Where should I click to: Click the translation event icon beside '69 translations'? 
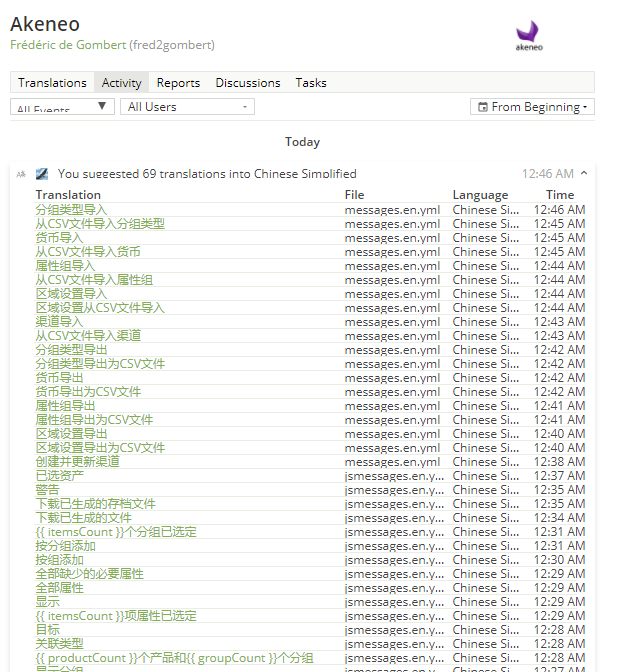[x=42, y=174]
